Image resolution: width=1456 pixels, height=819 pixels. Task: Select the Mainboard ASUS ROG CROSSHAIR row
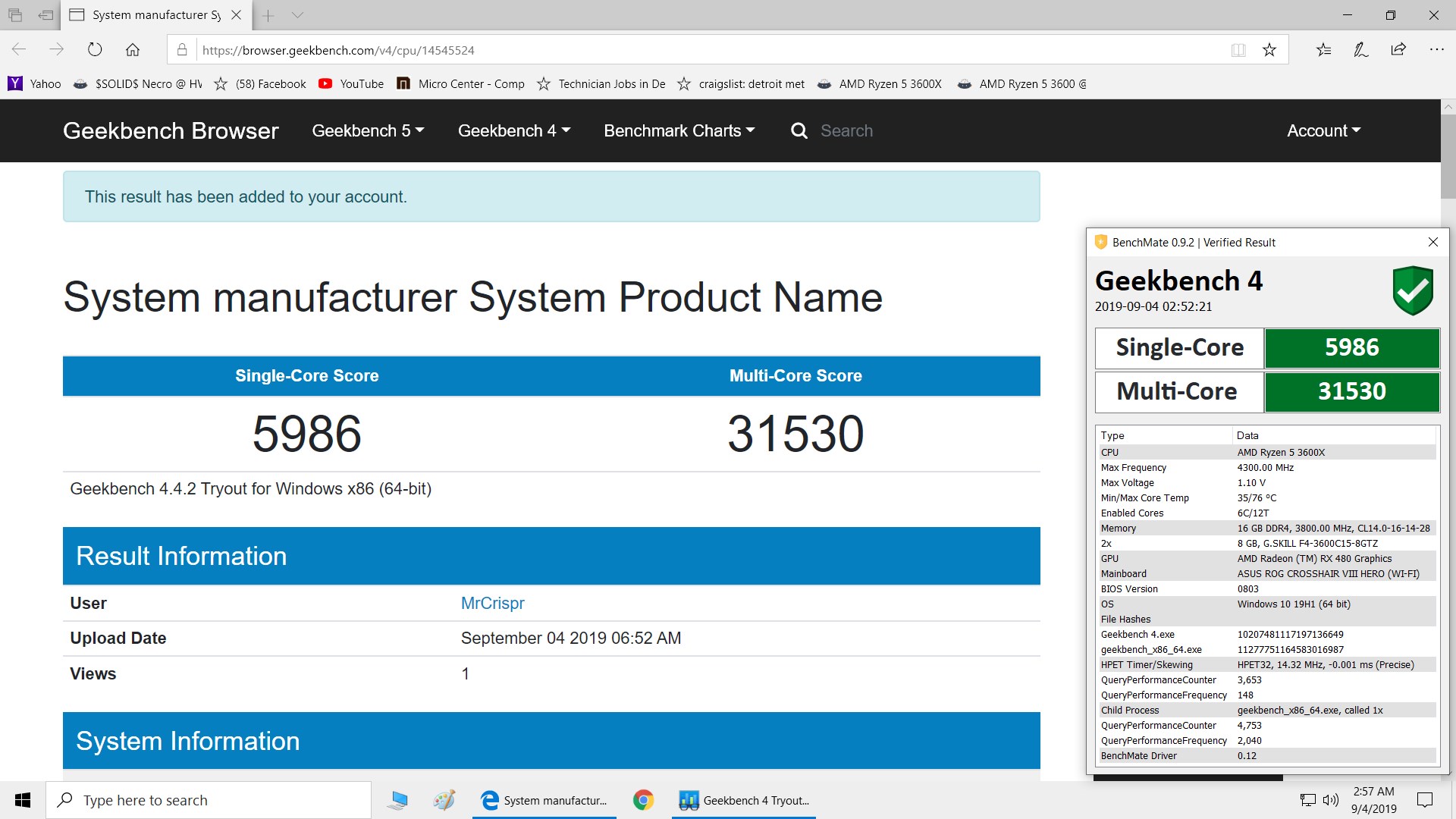coord(1267,573)
